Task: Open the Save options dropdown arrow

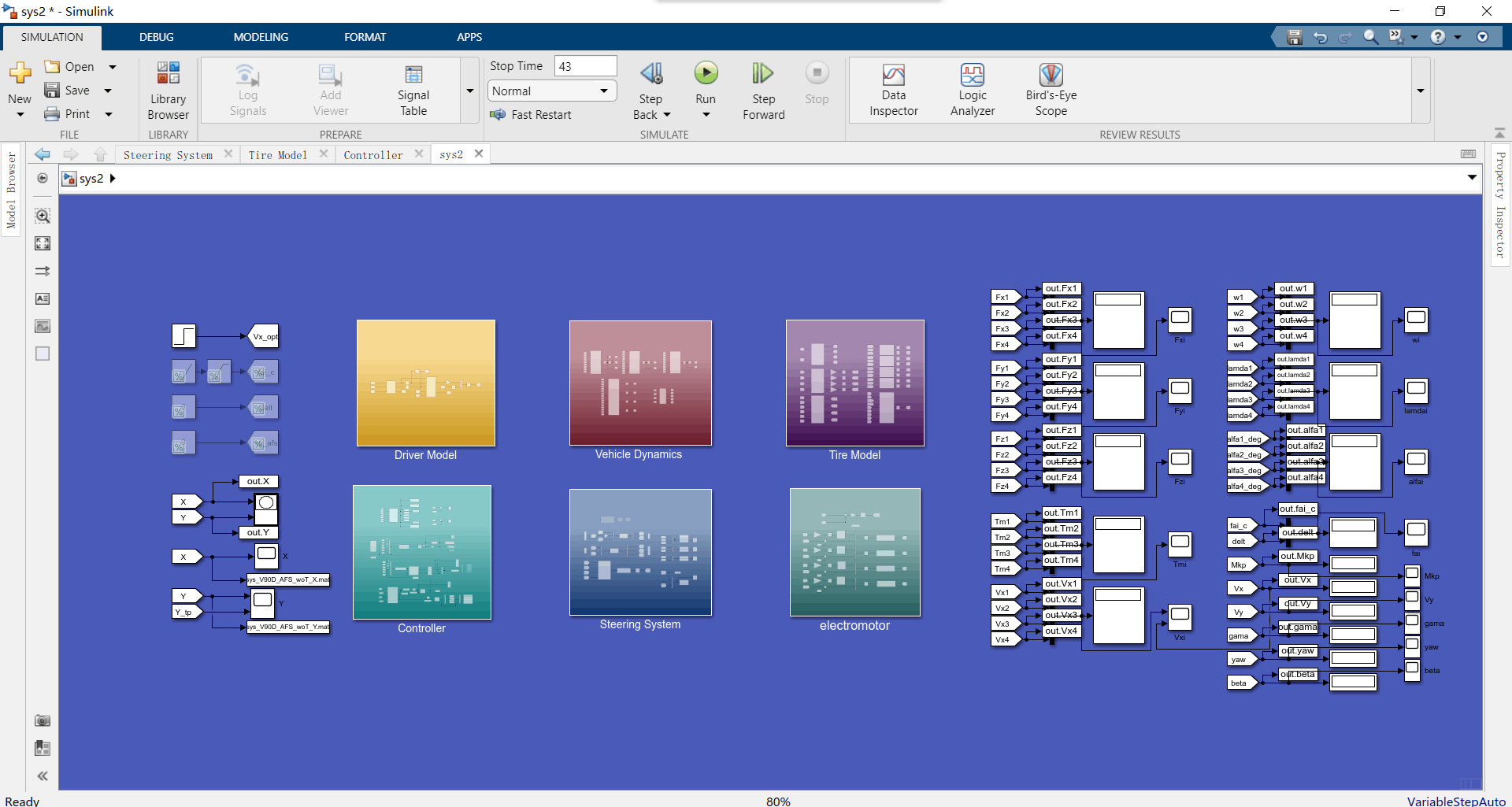Action: pos(108,91)
